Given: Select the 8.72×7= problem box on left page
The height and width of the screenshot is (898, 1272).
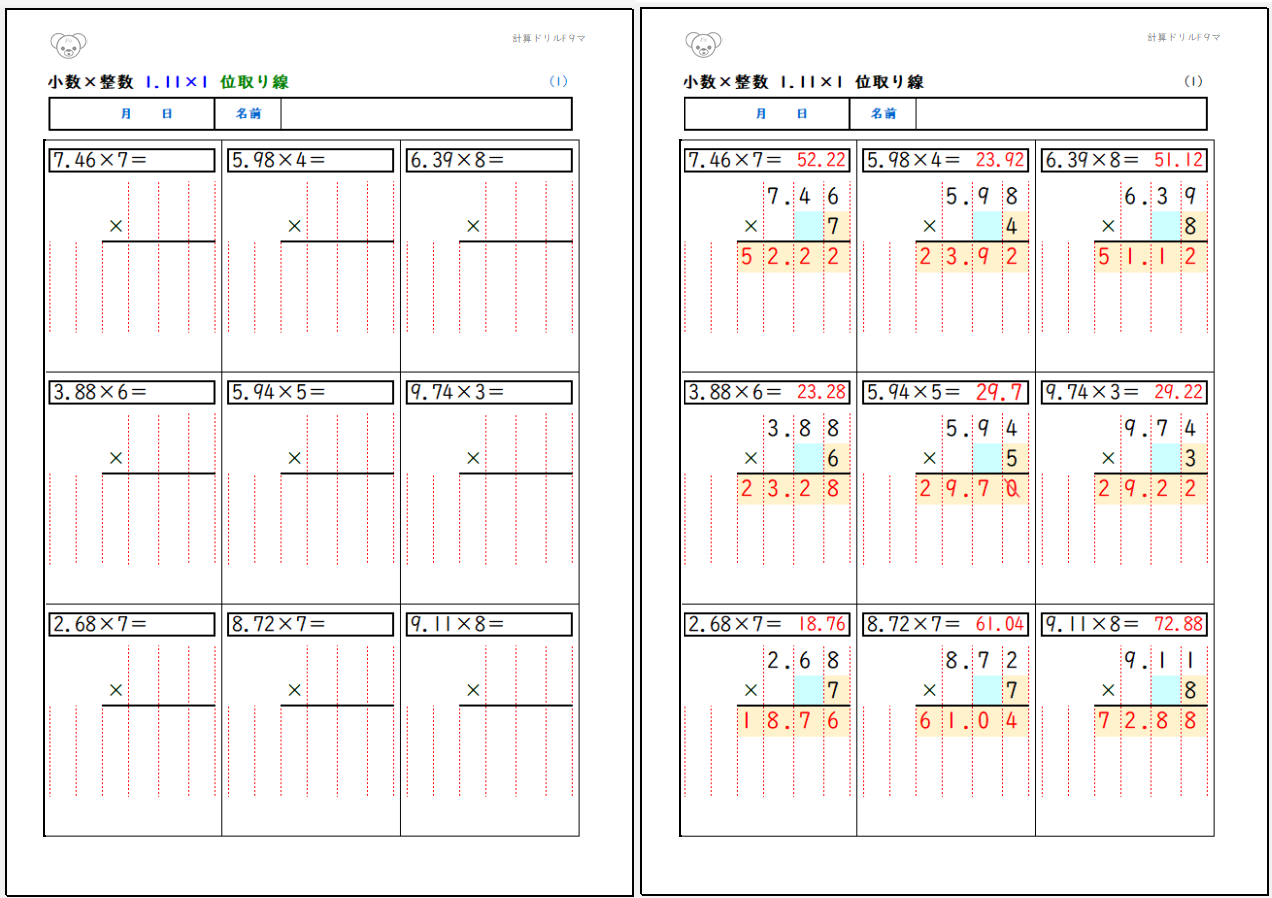Looking at the screenshot, I should pos(310,624).
